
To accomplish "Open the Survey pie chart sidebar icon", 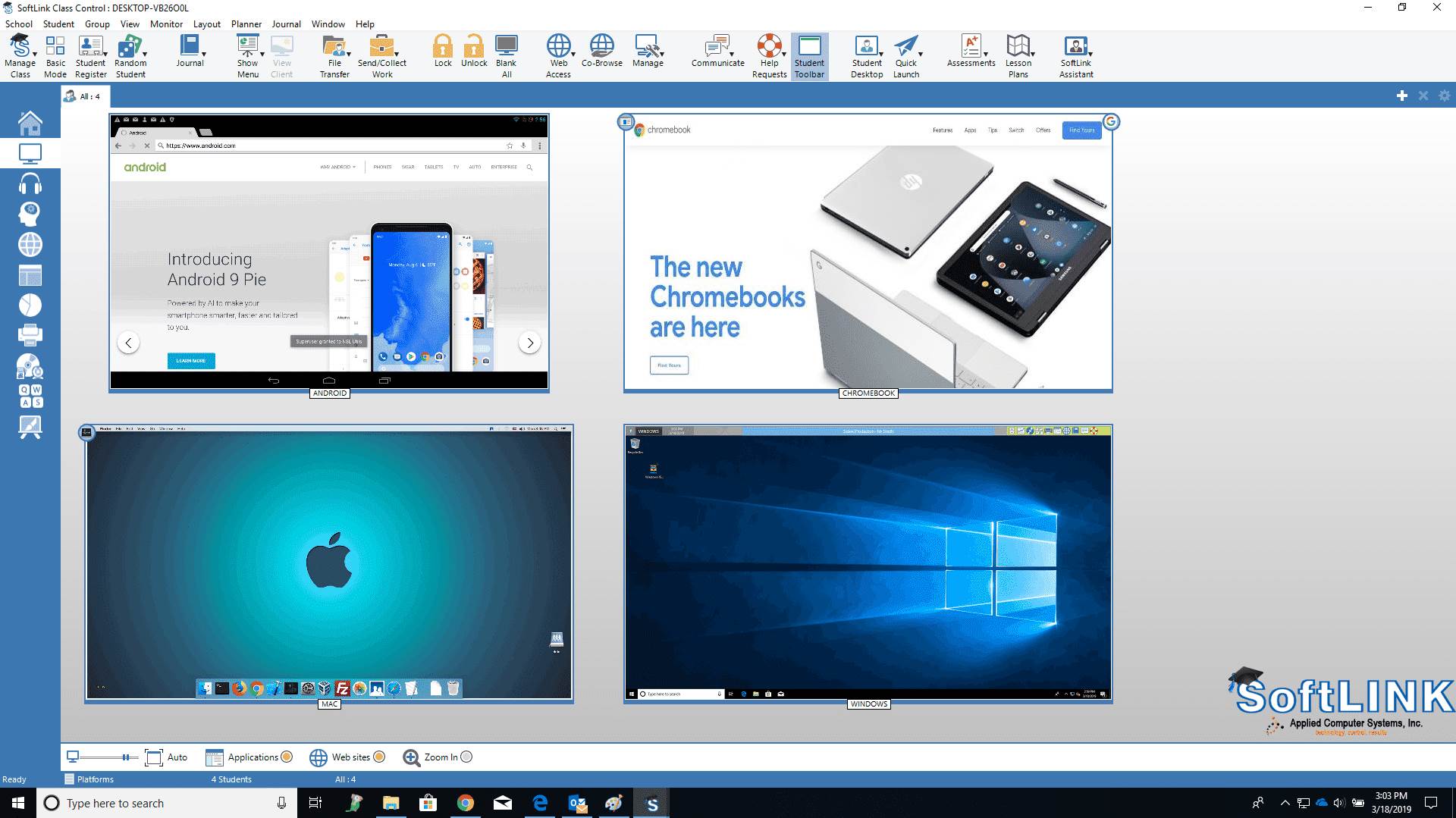I will (x=30, y=306).
